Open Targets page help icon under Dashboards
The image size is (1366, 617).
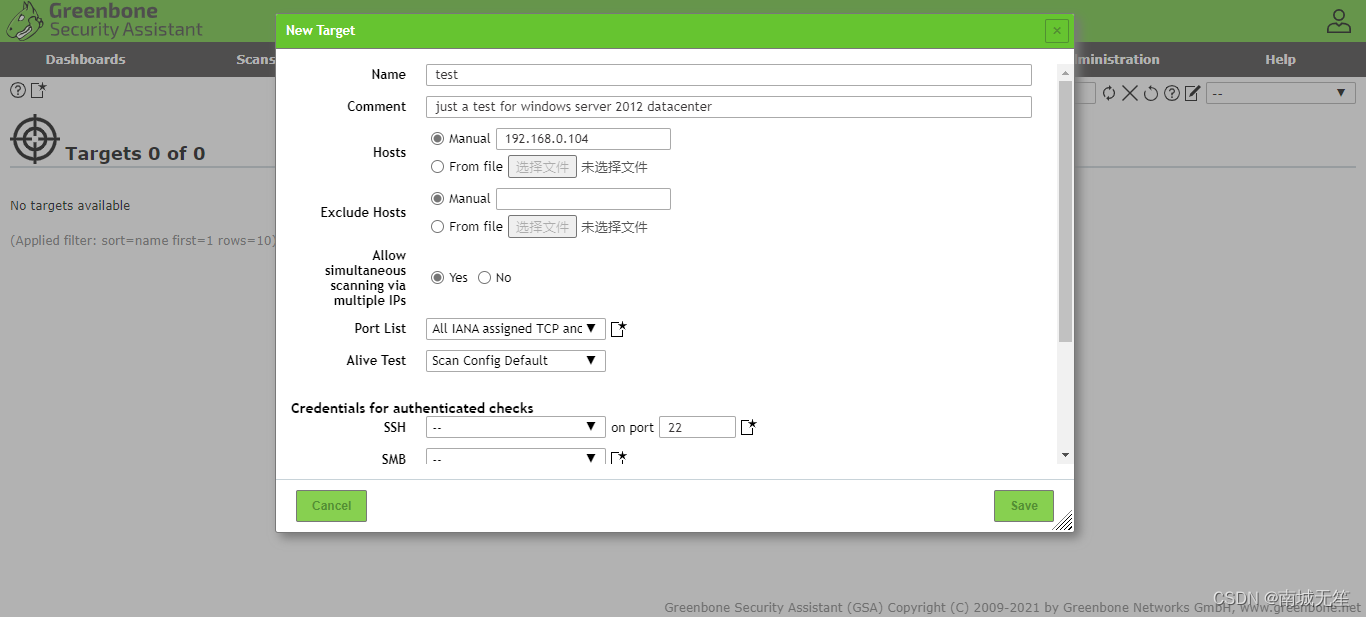[18, 90]
